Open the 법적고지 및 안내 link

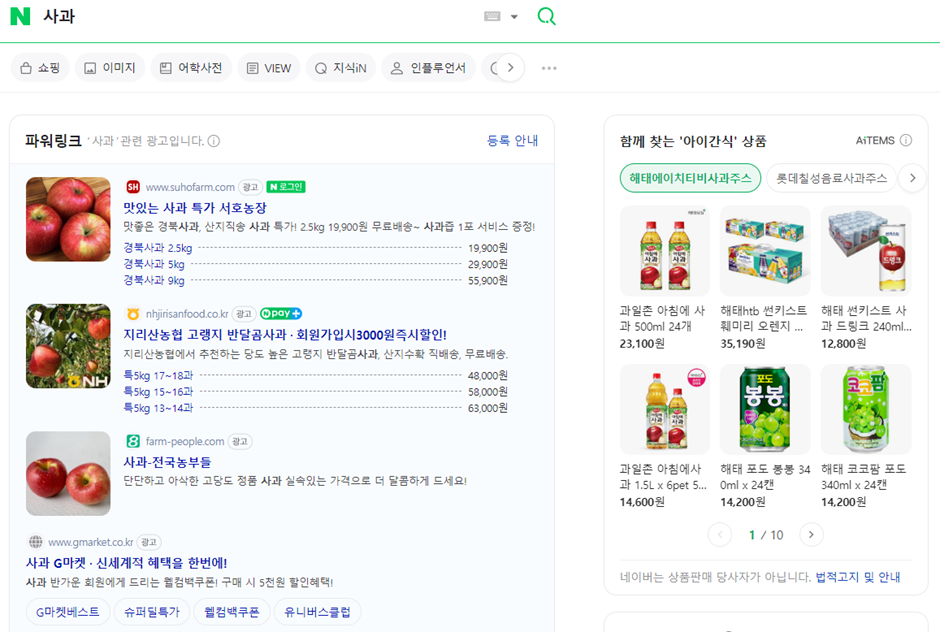[858, 577]
